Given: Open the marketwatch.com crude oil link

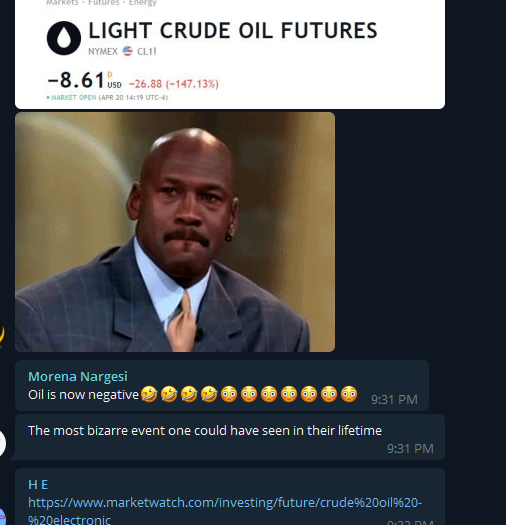Looking at the screenshot, I should [225, 511].
